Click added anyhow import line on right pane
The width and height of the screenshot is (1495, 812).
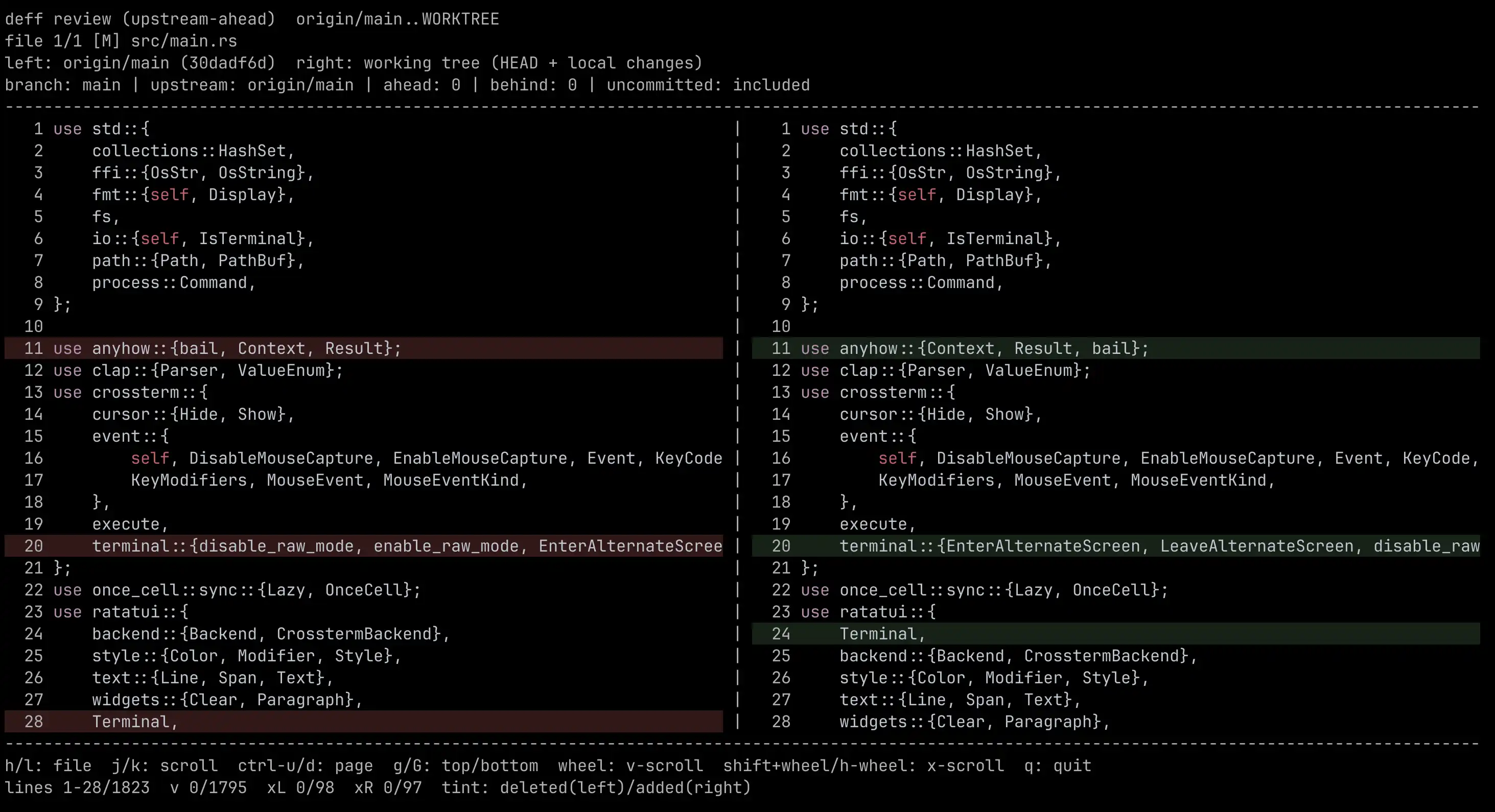[x=974, y=349]
